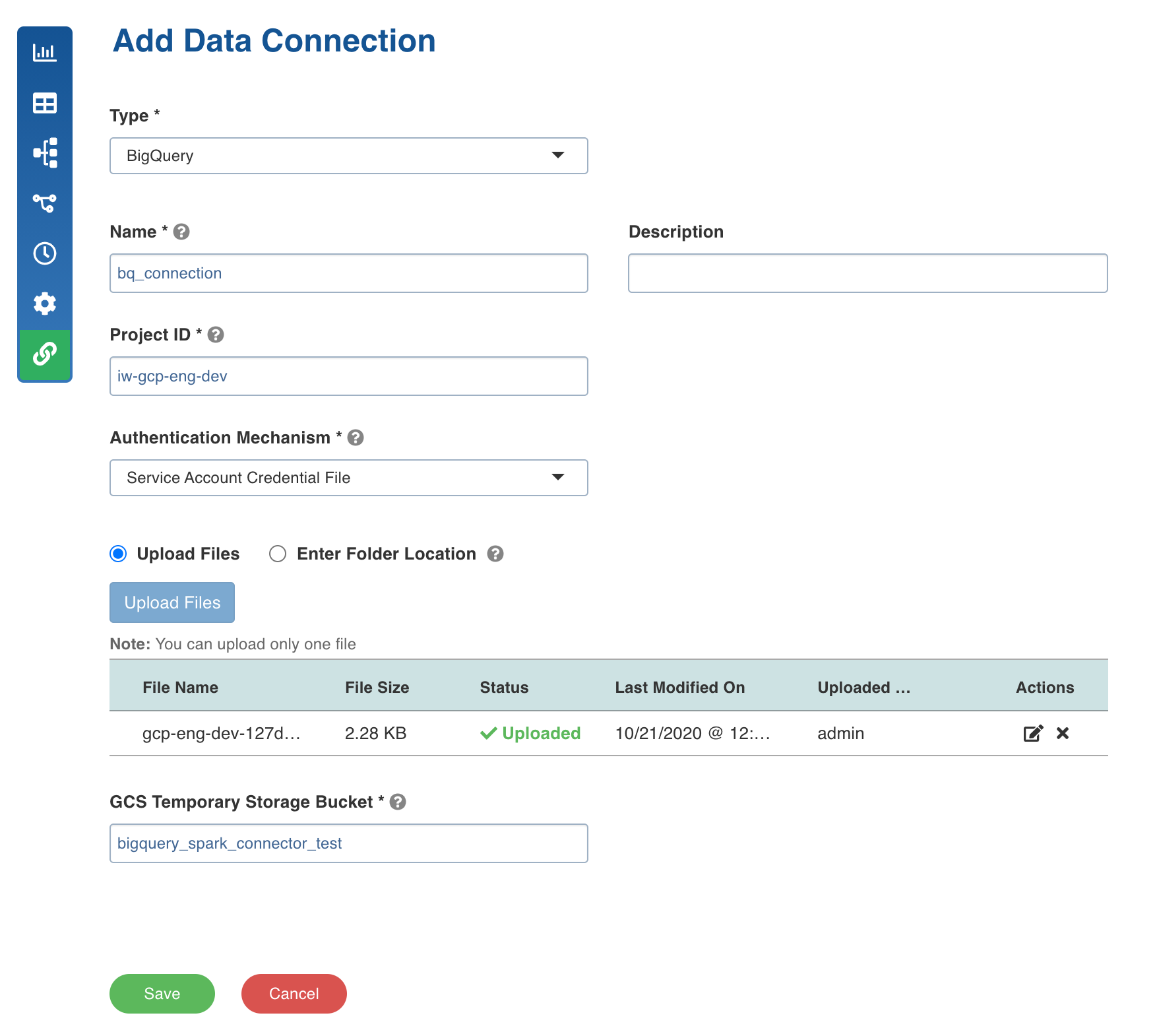Viewport: 1157px width, 1036px height.
Task: Click the File Size column header
Action: click(377, 688)
